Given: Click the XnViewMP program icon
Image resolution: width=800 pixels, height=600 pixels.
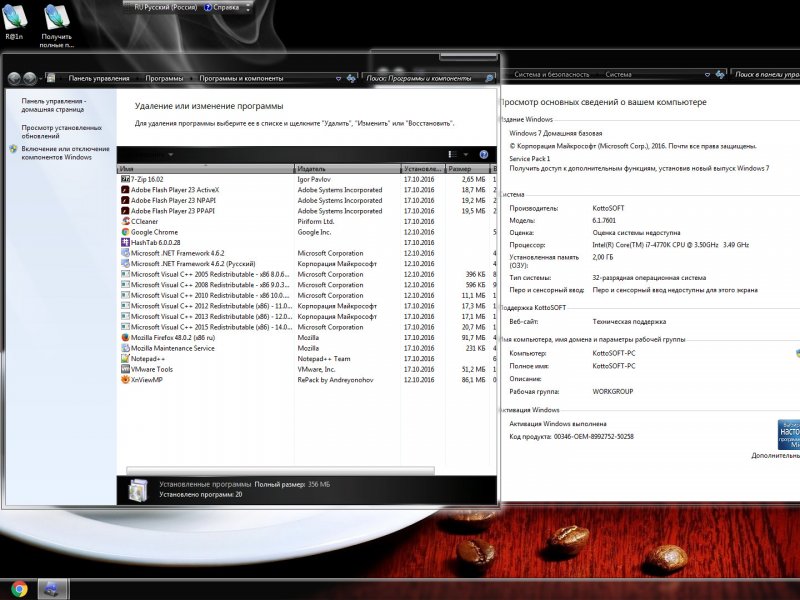Looking at the screenshot, I should [x=126, y=380].
